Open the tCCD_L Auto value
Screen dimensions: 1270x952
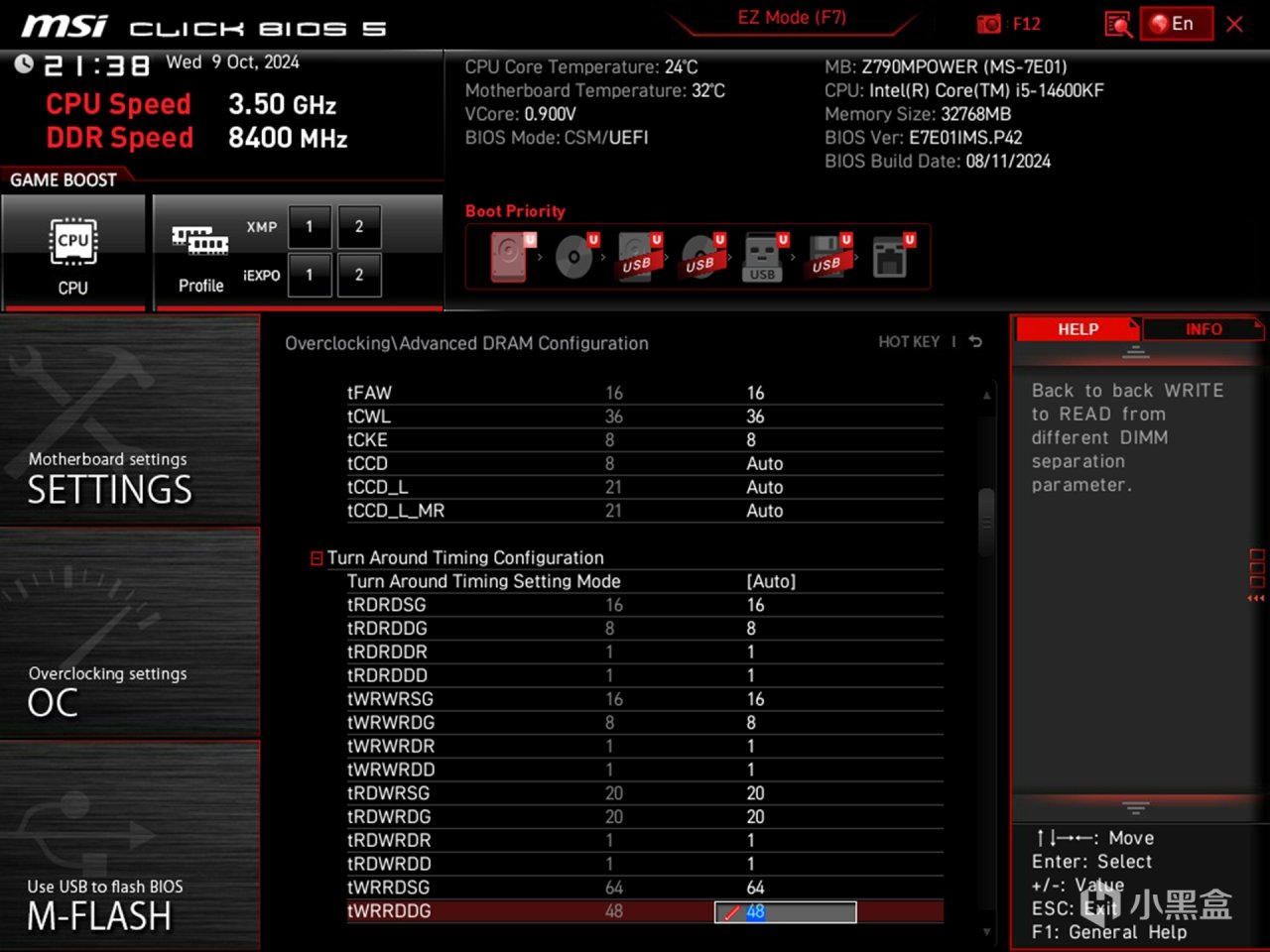(765, 488)
